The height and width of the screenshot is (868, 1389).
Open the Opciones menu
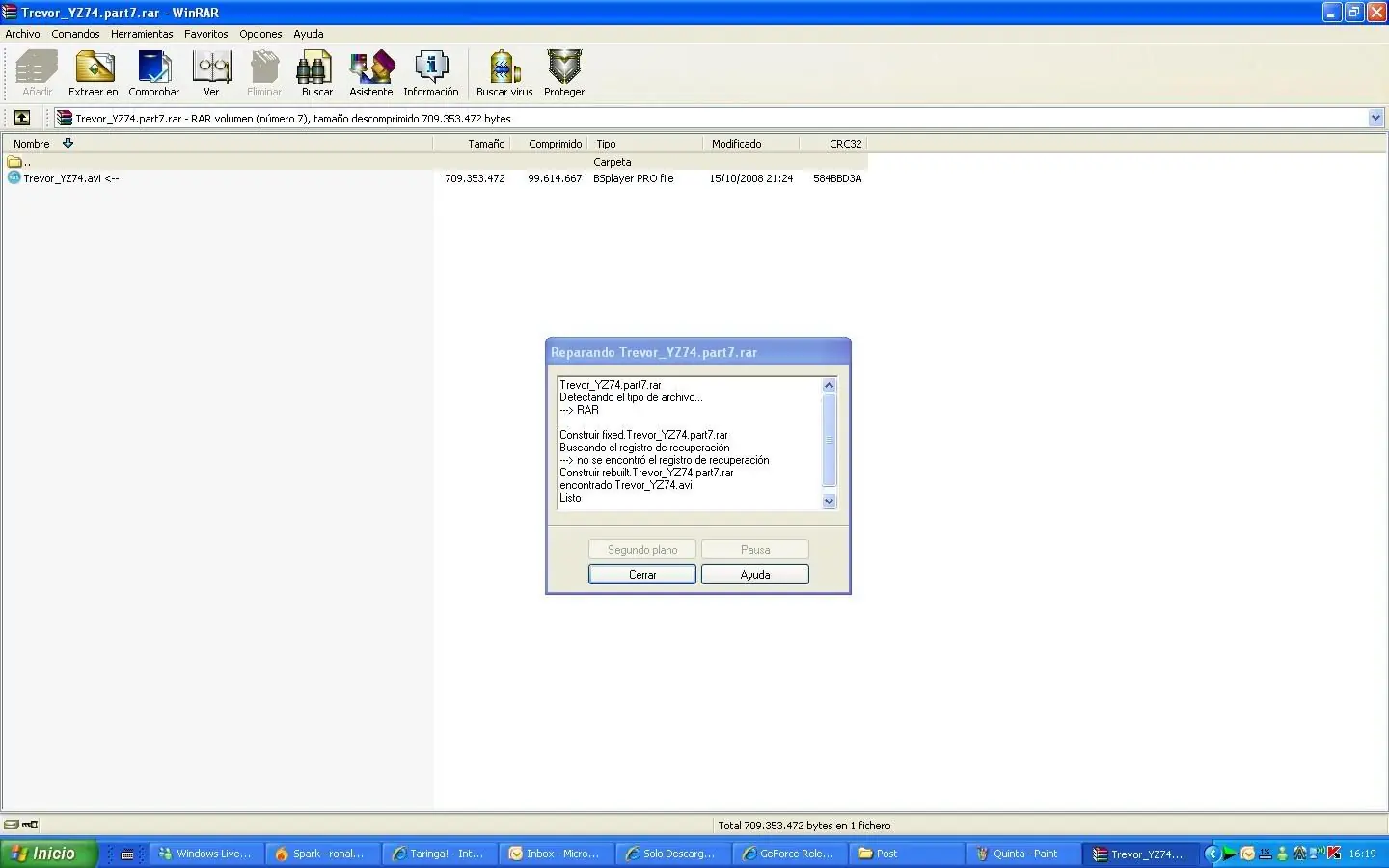[x=260, y=34]
